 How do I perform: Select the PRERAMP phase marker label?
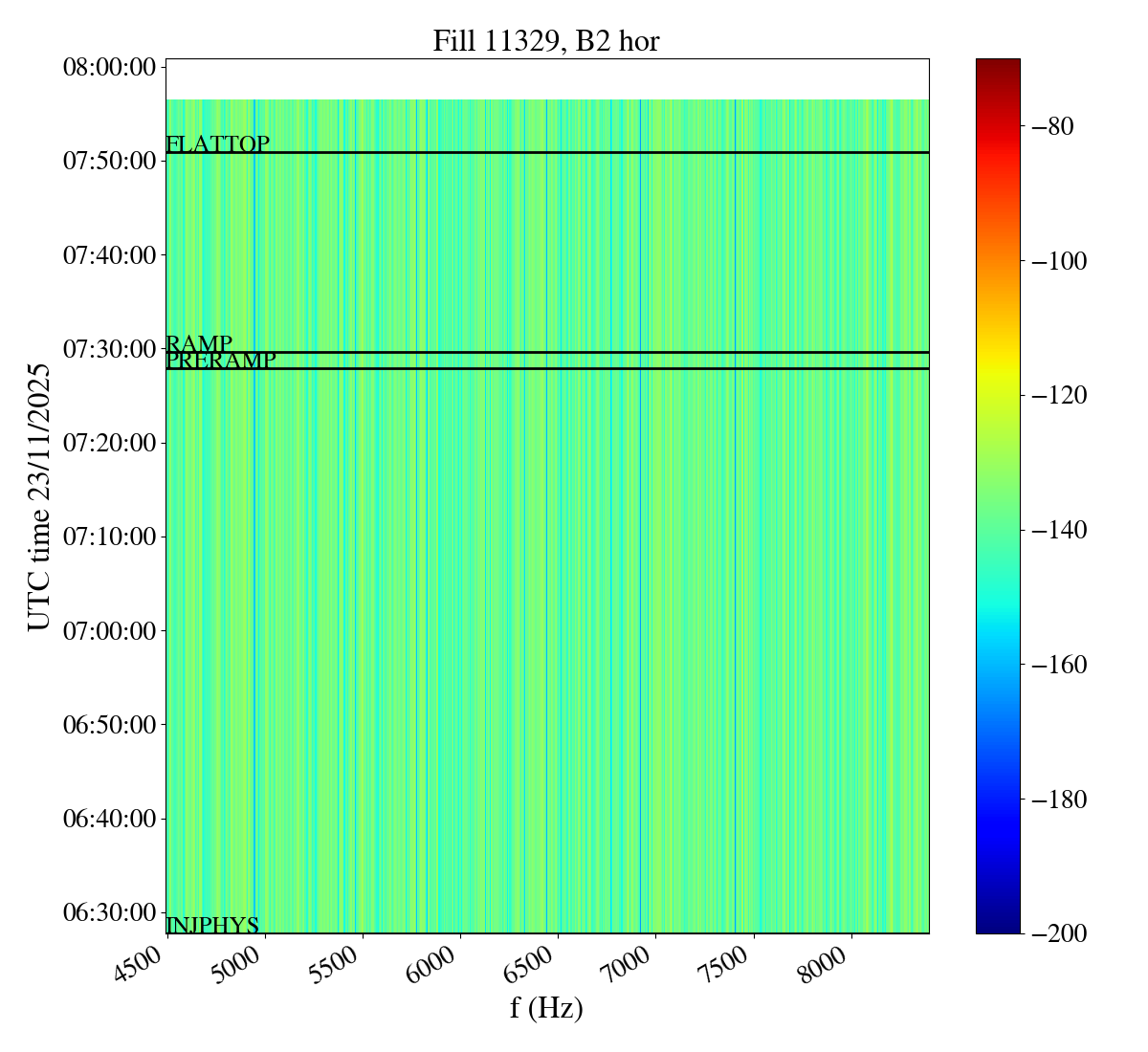click(220, 362)
